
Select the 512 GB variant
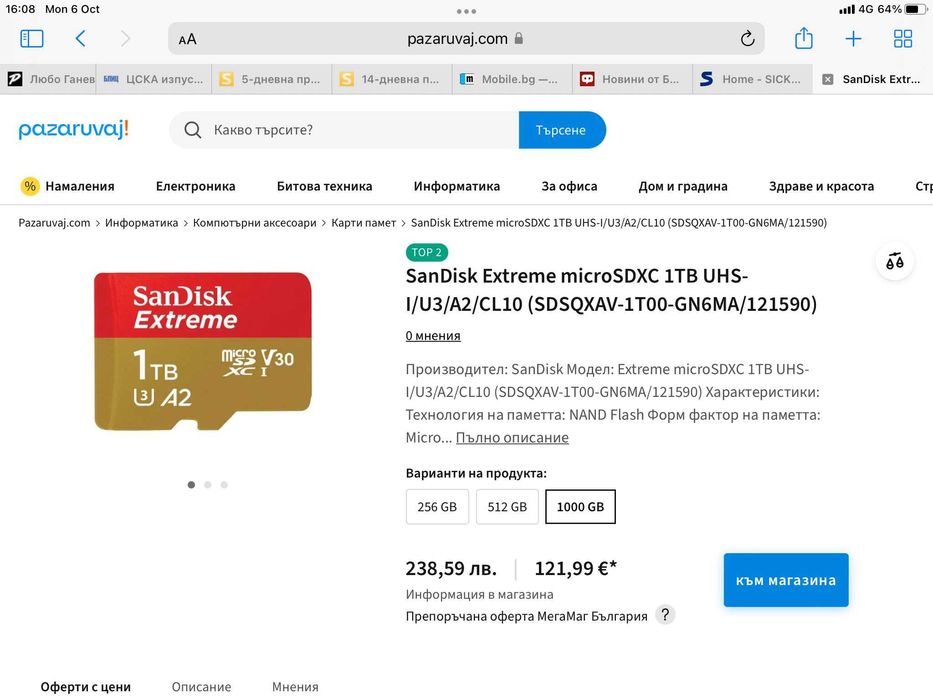(x=508, y=507)
